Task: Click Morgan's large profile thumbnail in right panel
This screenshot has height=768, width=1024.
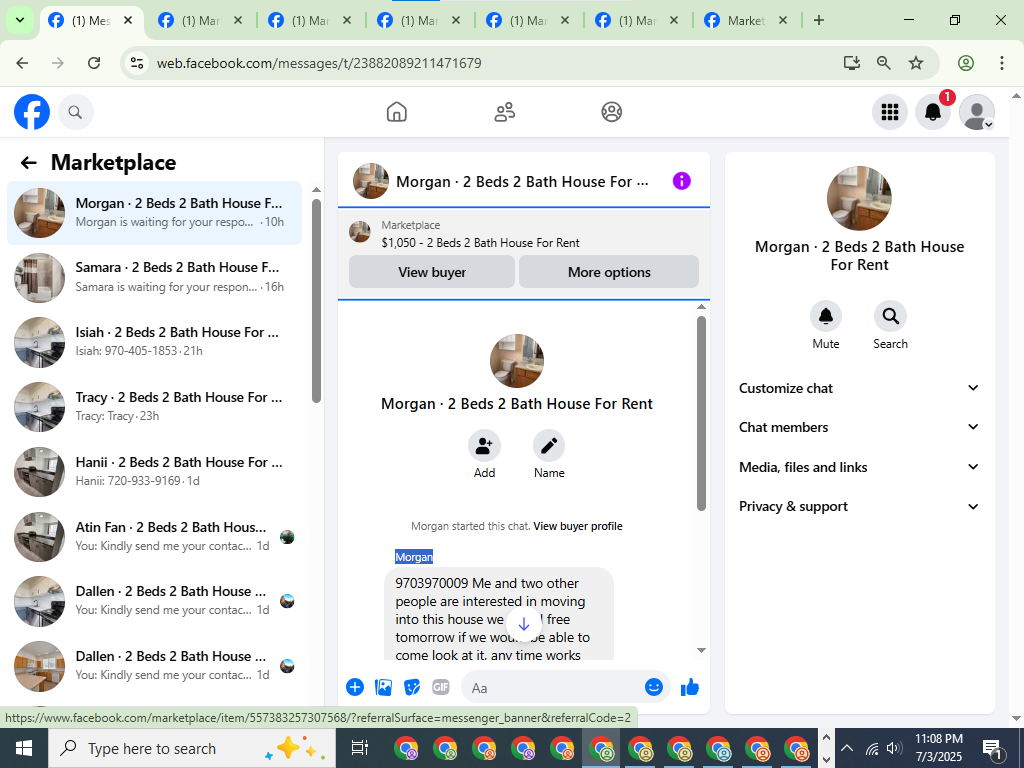Action: point(859,198)
